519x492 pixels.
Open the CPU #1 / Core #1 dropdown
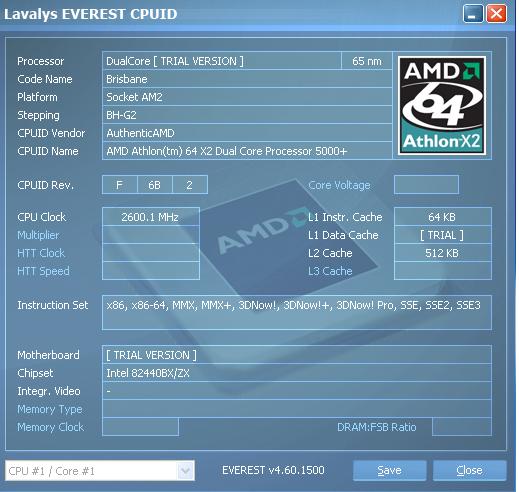click(x=100, y=471)
